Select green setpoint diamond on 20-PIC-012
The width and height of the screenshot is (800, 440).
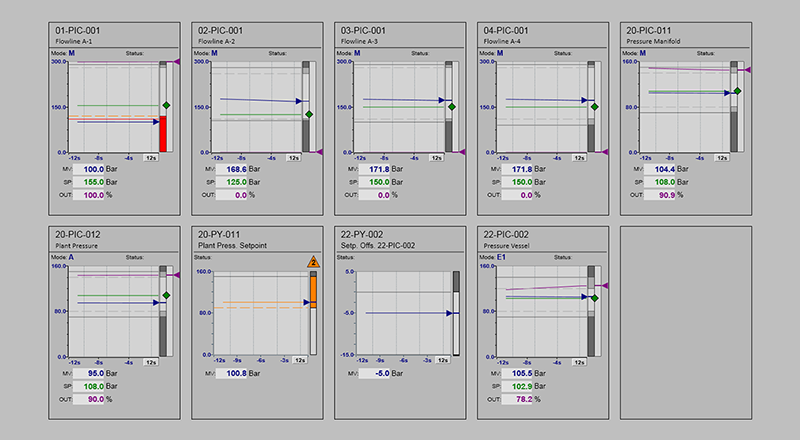(166, 296)
